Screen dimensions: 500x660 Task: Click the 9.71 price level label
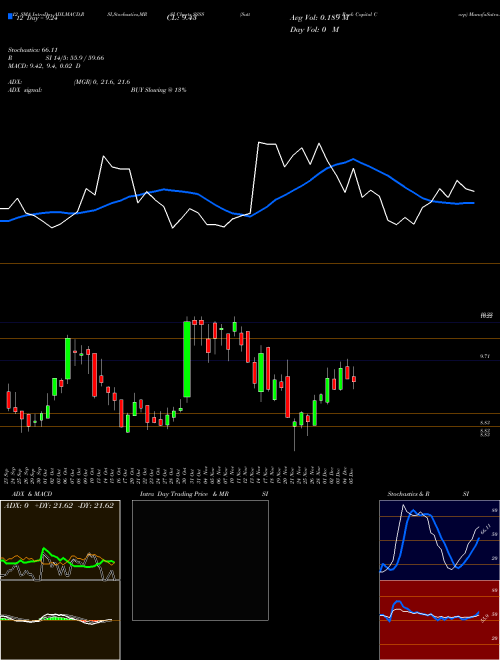[484, 356]
